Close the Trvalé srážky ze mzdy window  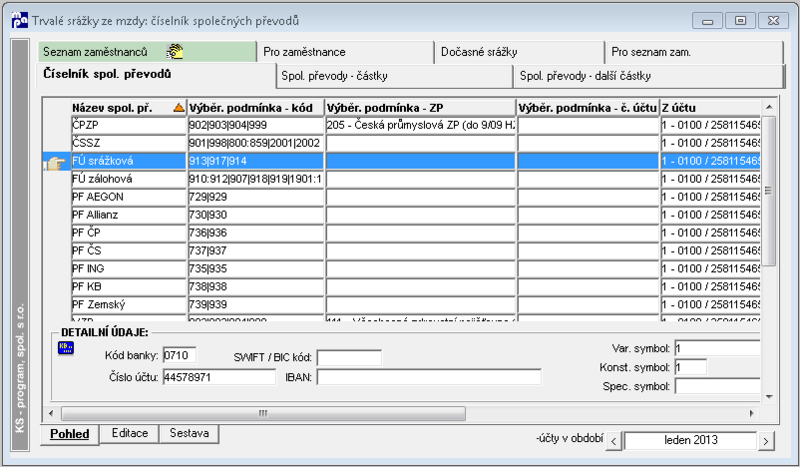coord(773,21)
